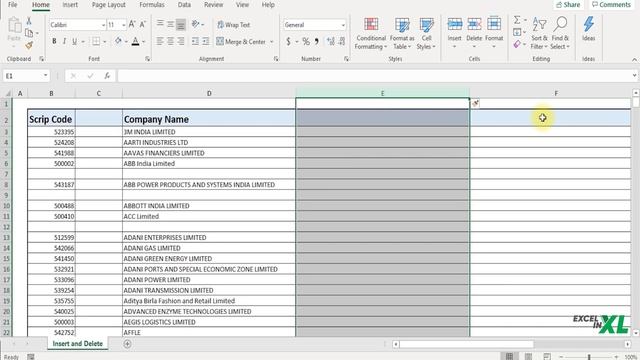Click the Format cells button
Image resolution: width=640 pixels, height=360 pixels.
point(494,33)
